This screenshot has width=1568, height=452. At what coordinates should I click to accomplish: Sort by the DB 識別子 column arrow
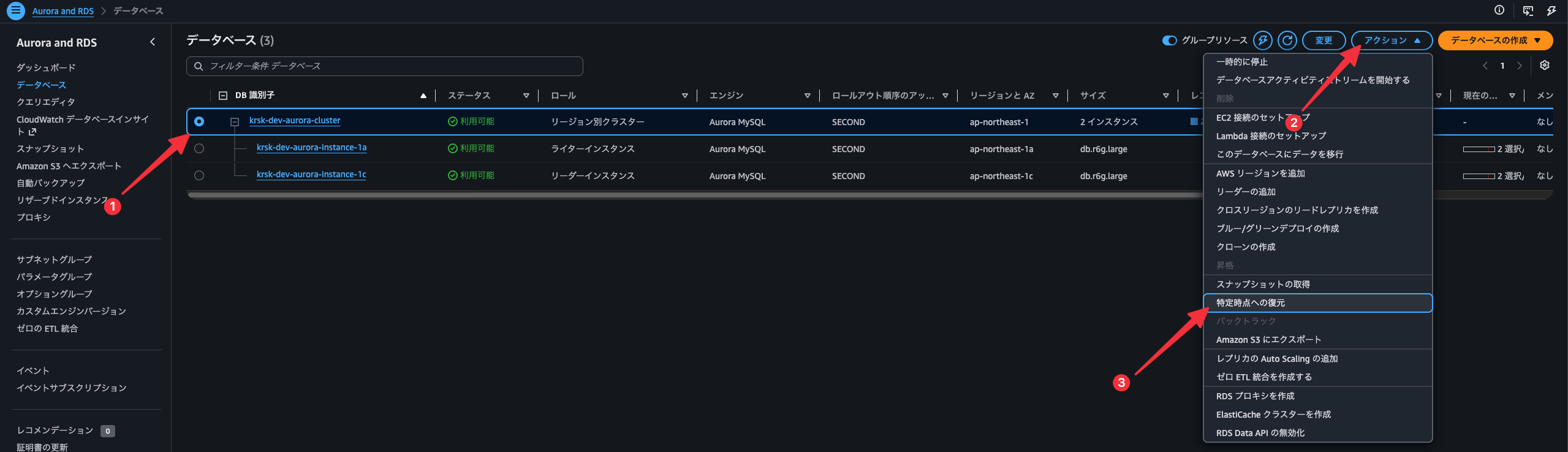click(x=423, y=96)
